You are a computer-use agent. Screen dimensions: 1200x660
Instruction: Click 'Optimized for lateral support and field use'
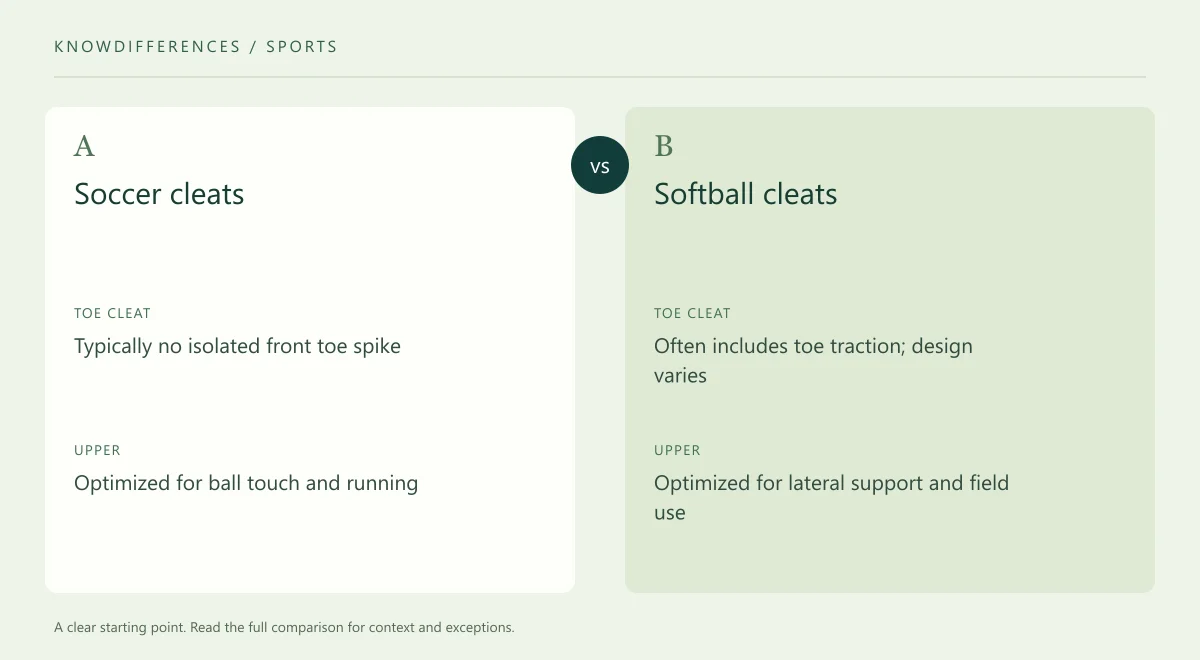831,498
